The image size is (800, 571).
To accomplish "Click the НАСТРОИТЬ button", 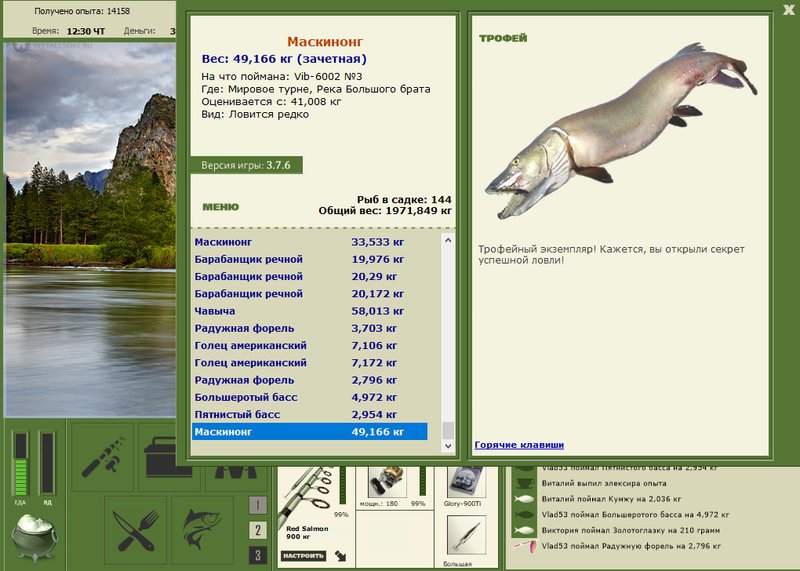I will pos(304,556).
